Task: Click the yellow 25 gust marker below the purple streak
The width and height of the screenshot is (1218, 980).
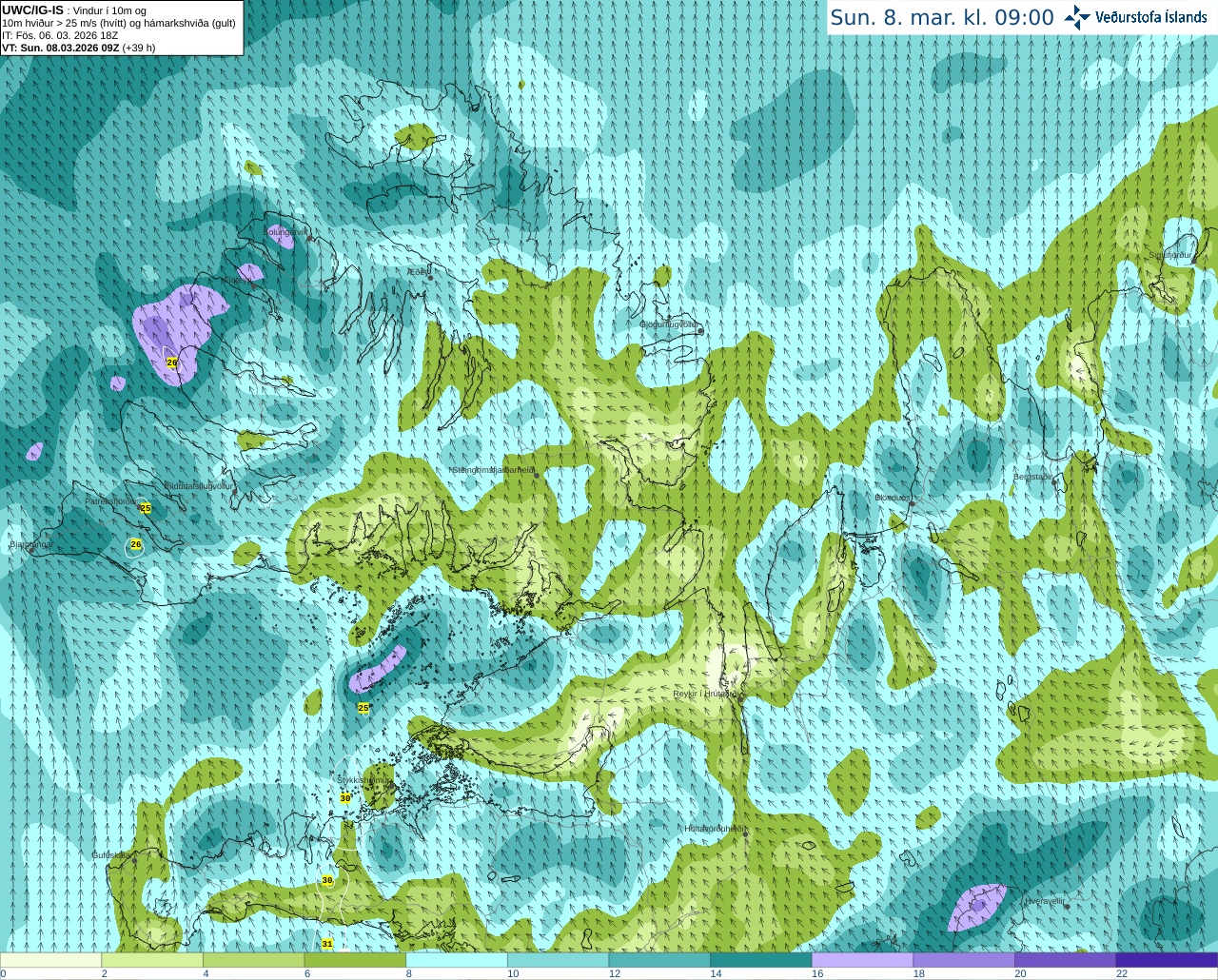Action: tap(363, 708)
